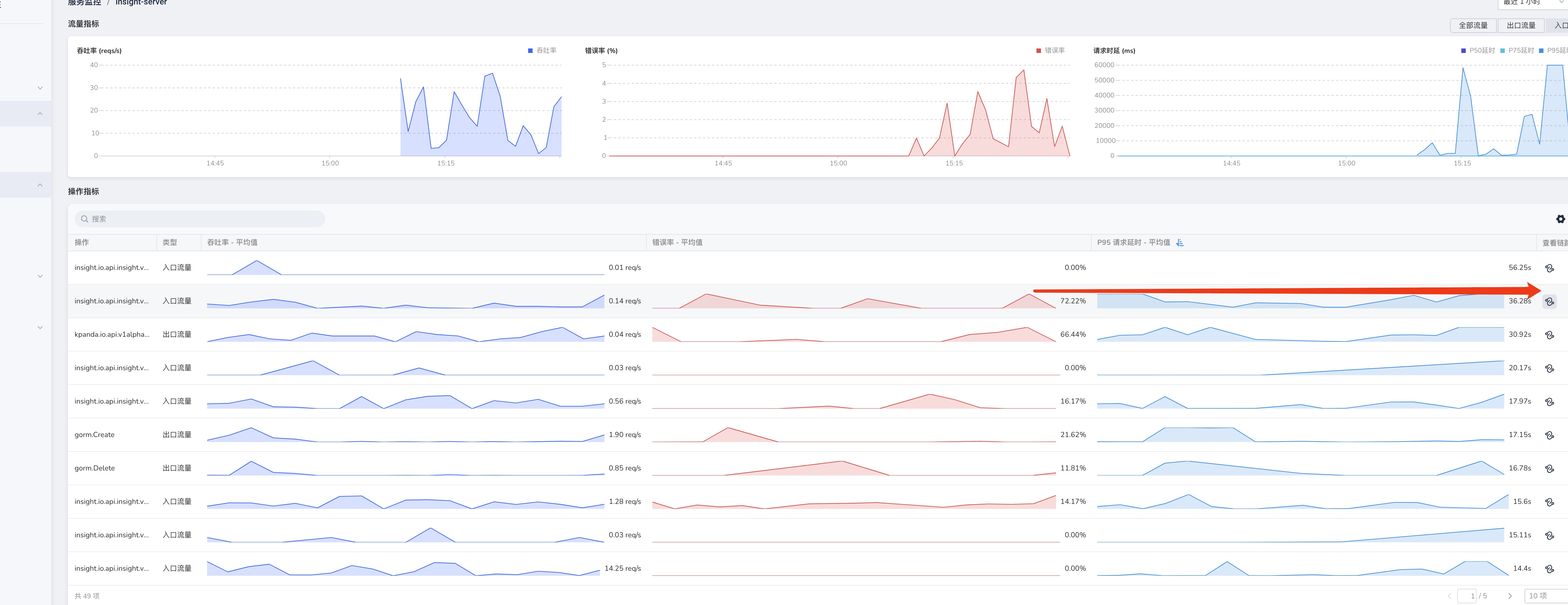The height and width of the screenshot is (605, 1568).
Task: Click the search magnifier icon
Action: click(85, 219)
